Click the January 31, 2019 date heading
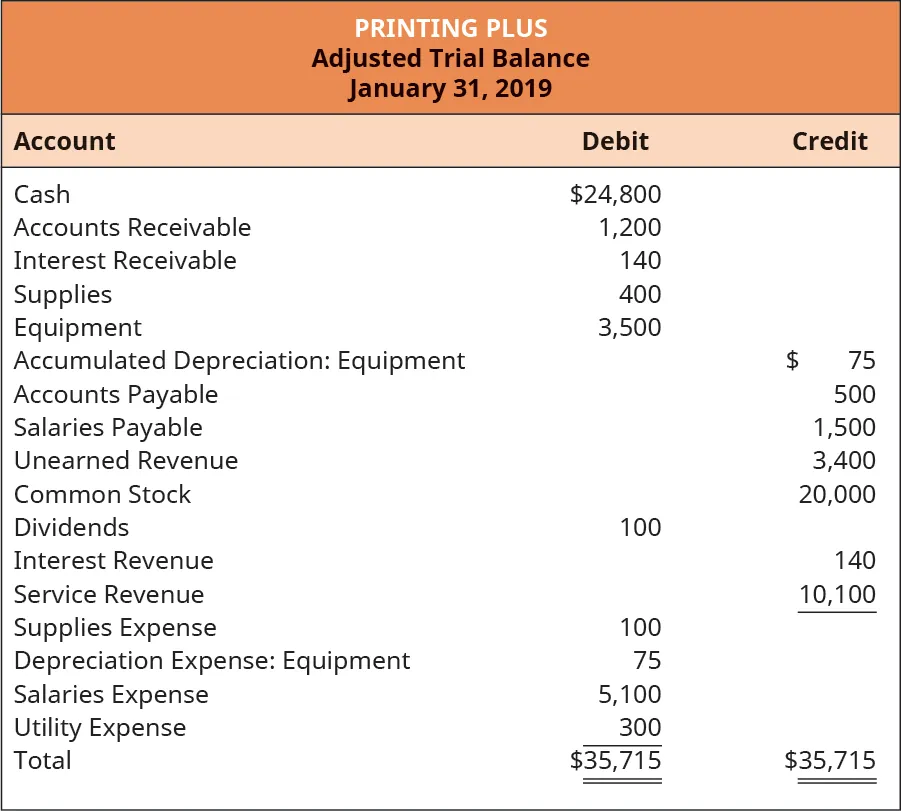Screen dimensions: 901x811 tap(450, 88)
